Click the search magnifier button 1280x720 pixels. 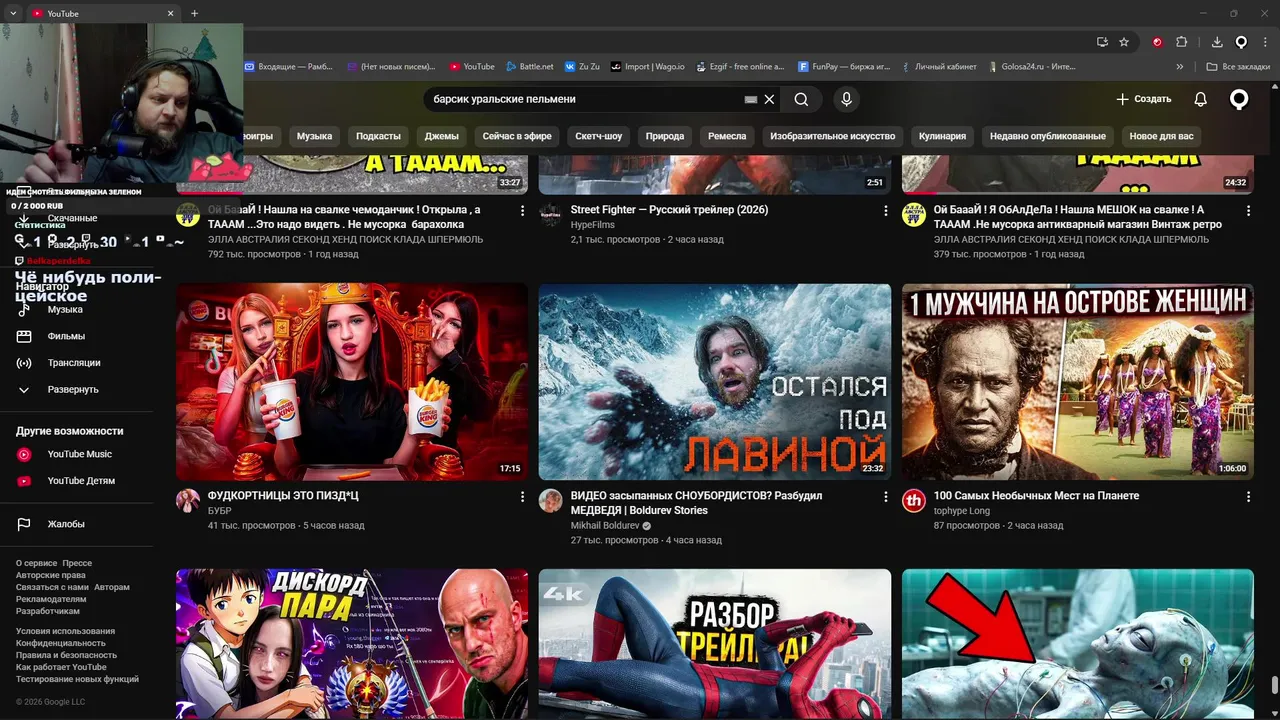[x=801, y=99]
